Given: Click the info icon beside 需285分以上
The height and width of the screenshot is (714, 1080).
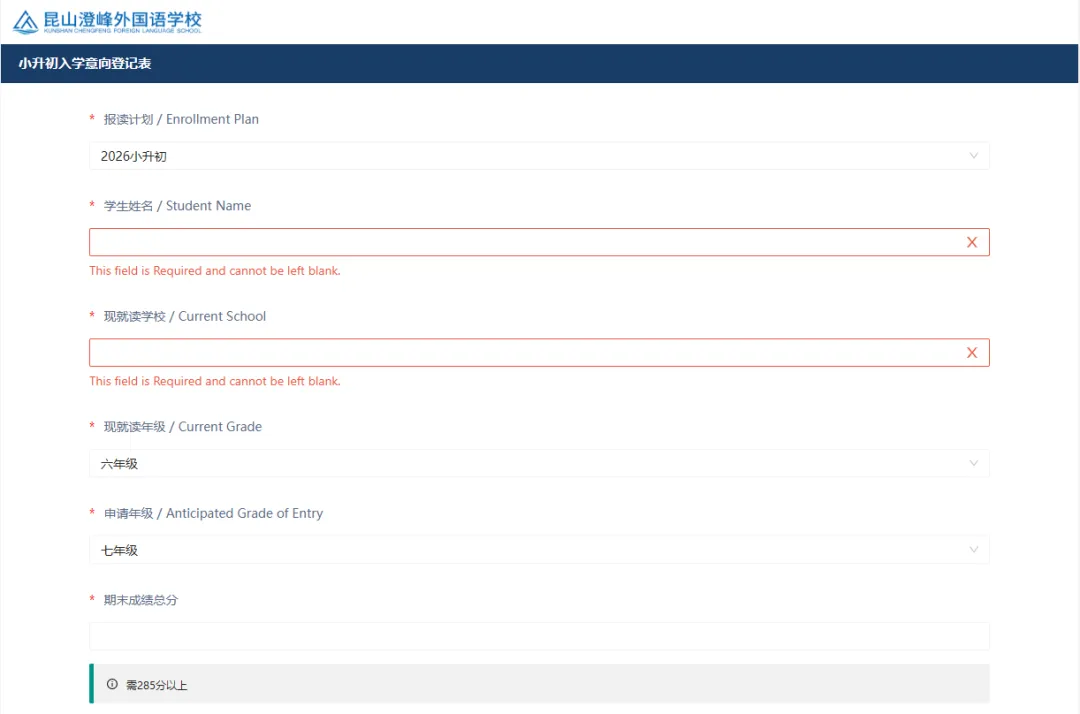Looking at the screenshot, I should click(x=112, y=685).
